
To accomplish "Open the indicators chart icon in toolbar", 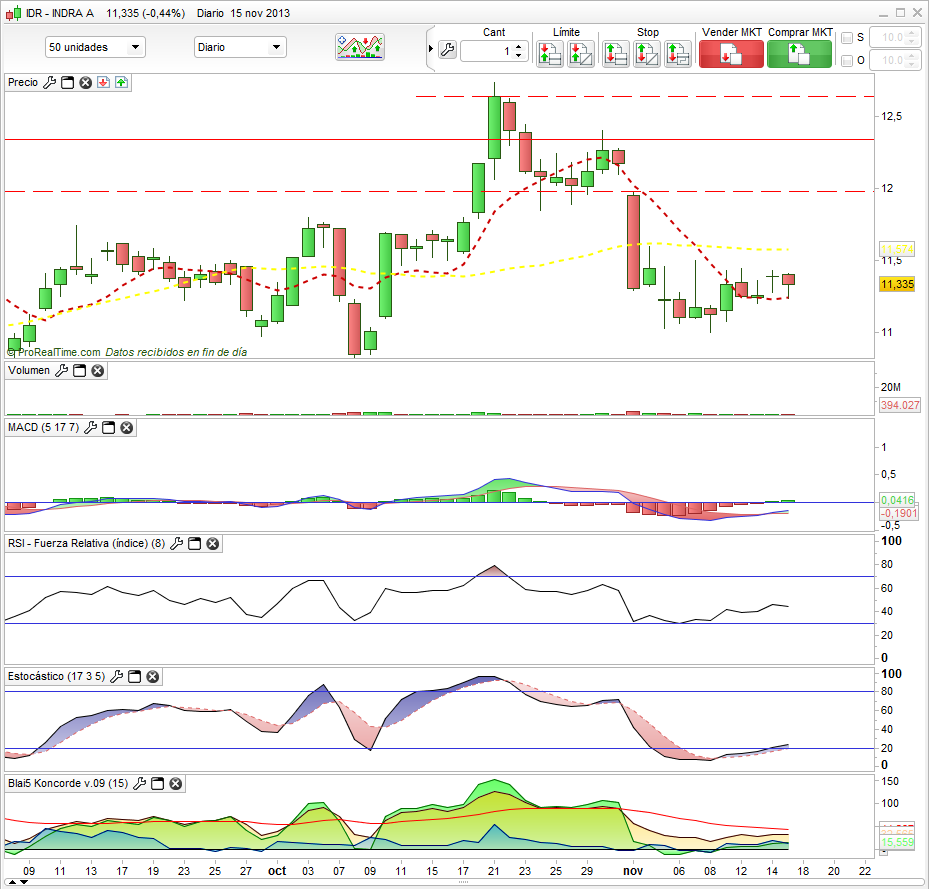I will 360,47.
